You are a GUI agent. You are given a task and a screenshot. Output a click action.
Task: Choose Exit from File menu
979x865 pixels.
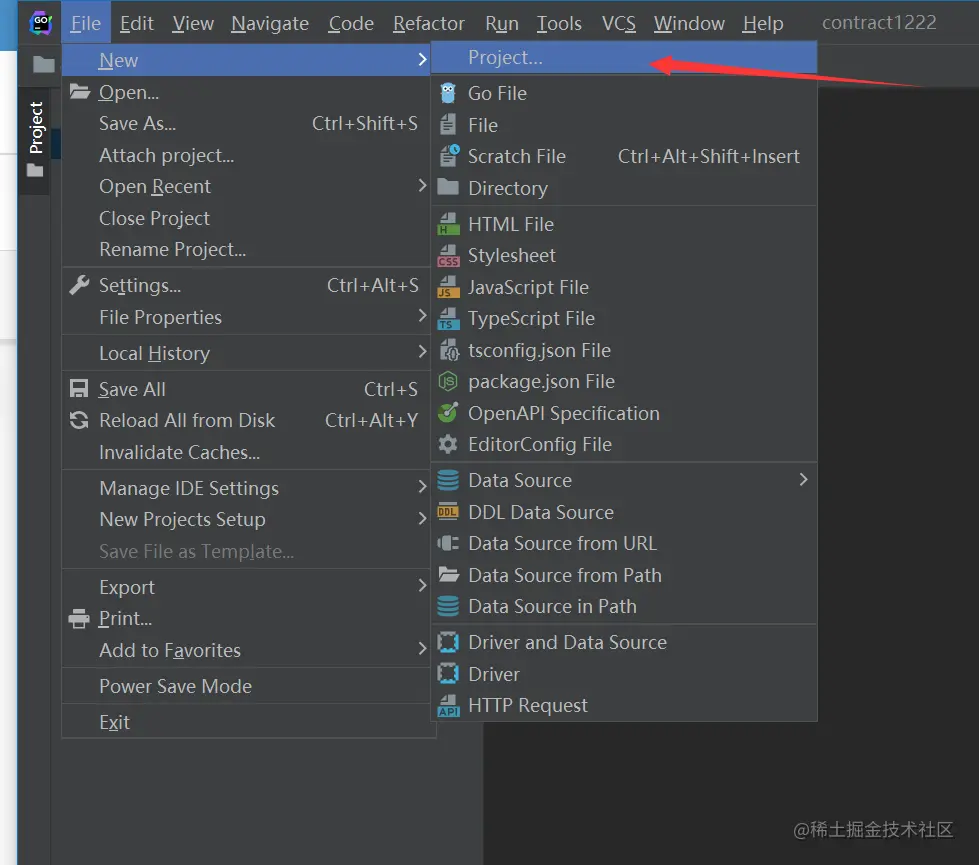[x=246, y=722]
